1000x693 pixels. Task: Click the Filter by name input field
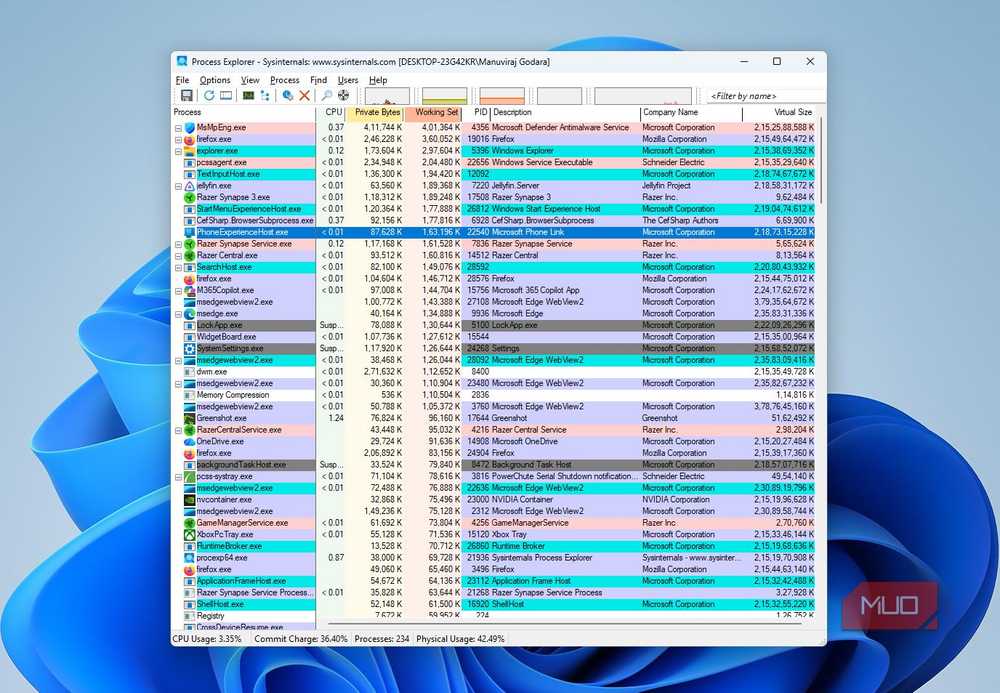pyautogui.click(x=765, y=96)
